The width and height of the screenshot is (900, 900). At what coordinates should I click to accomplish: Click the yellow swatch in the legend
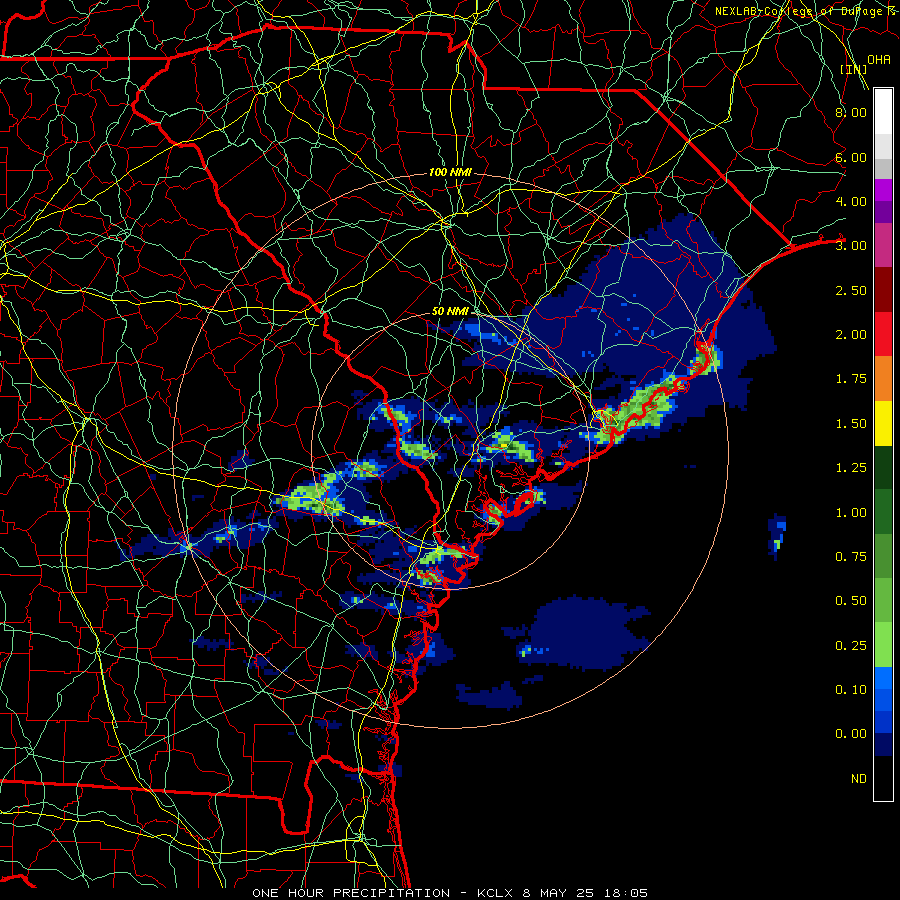point(883,423)
